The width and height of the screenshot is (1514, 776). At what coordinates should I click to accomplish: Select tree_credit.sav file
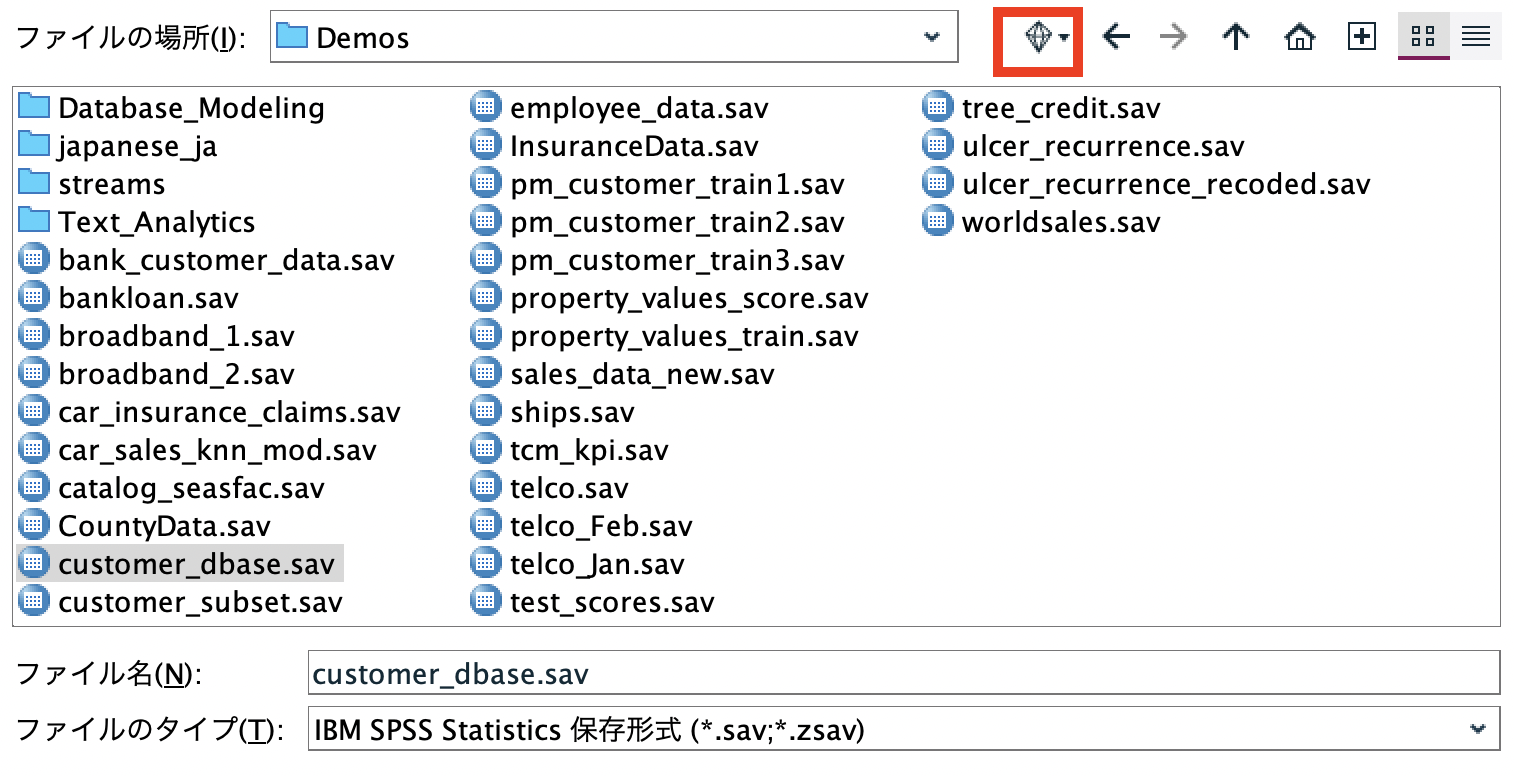pyautogui.click(x=1042, y=108)
